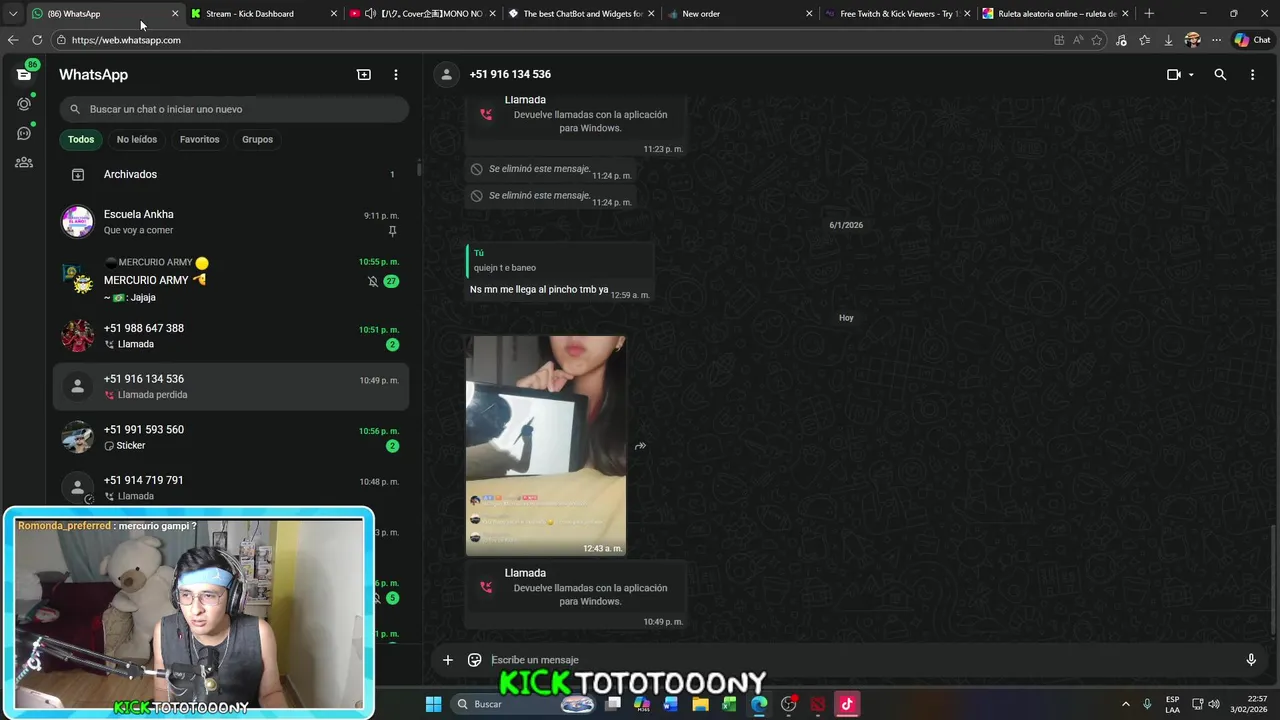Open TikTok app in the taskbar
This screenshot has height=720, width=1280.
(x=847, y=704)
